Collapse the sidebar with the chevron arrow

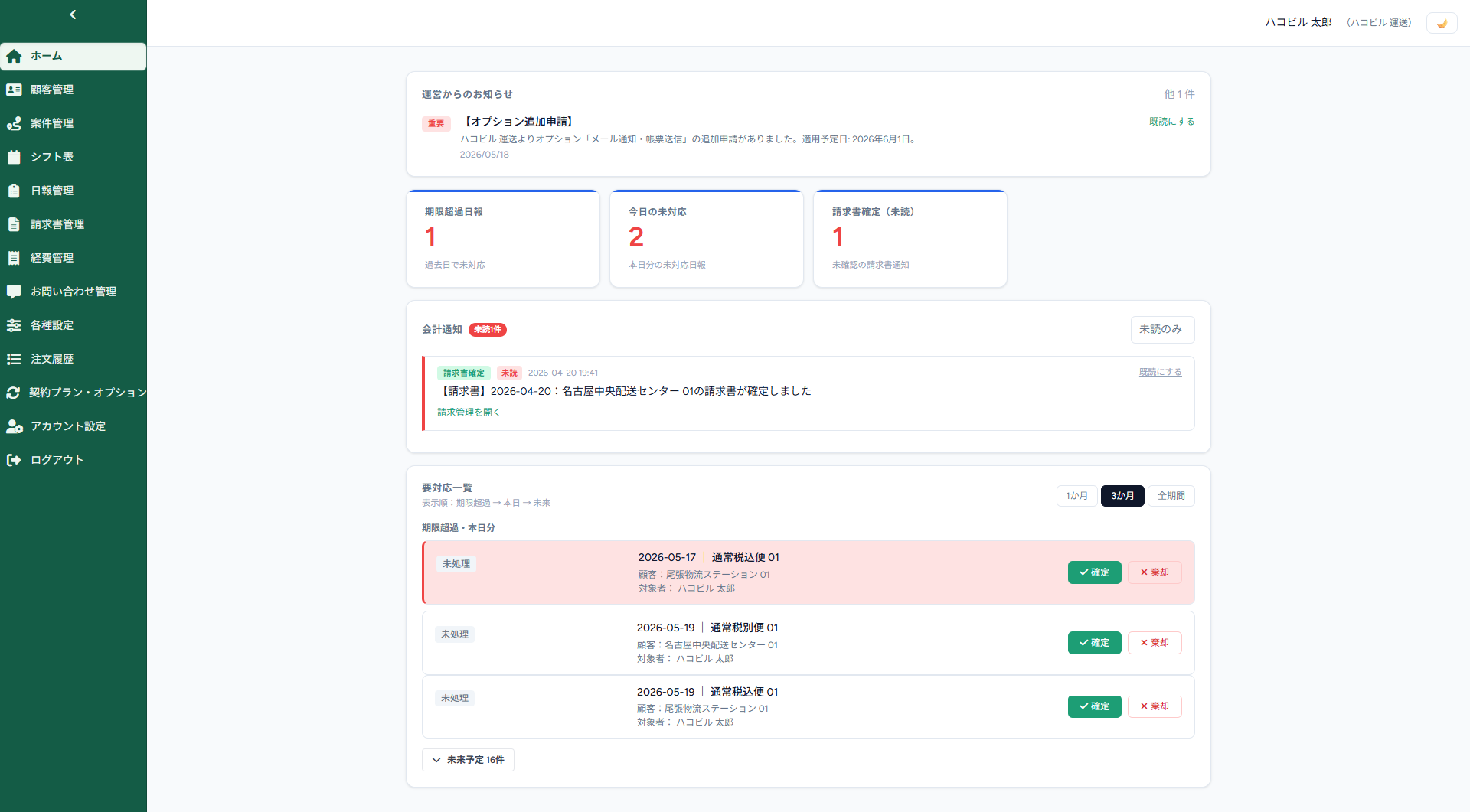coord(73,15)
